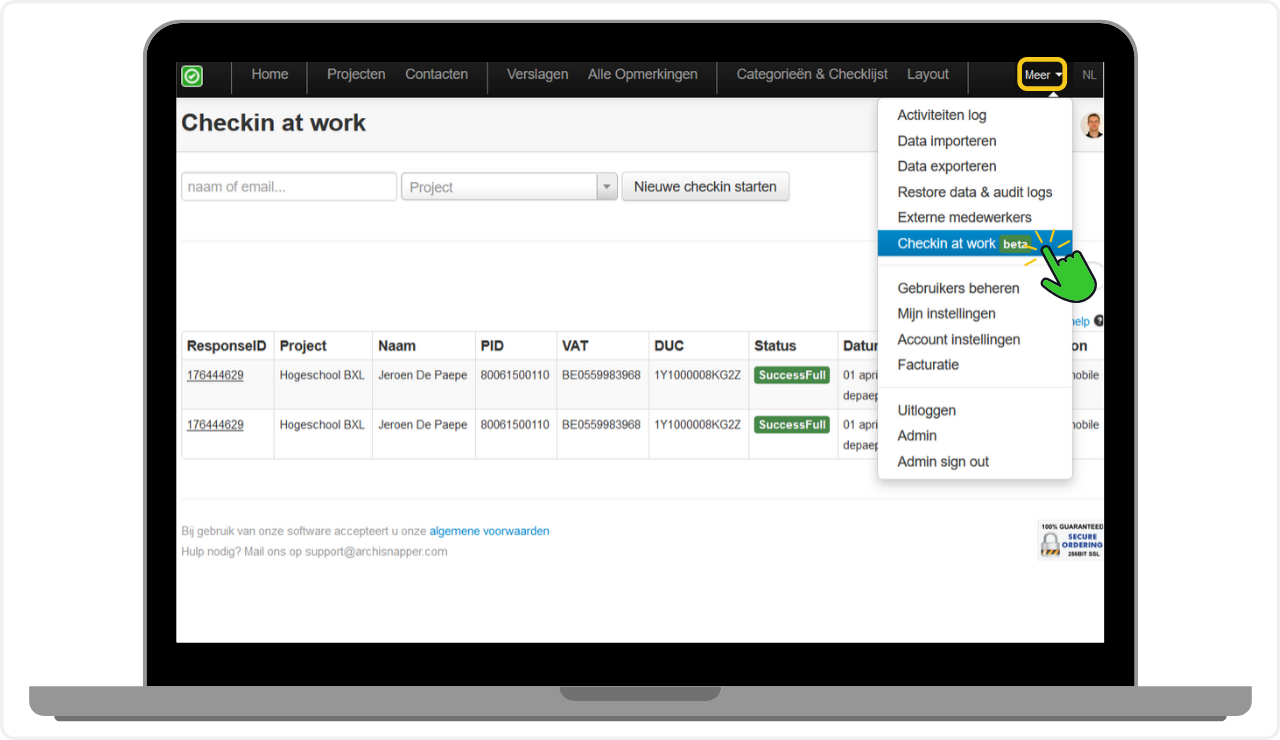Viewport: 1280px width, 740px height.
Task: Navigate to Verslagen
Action: (537, 74)
